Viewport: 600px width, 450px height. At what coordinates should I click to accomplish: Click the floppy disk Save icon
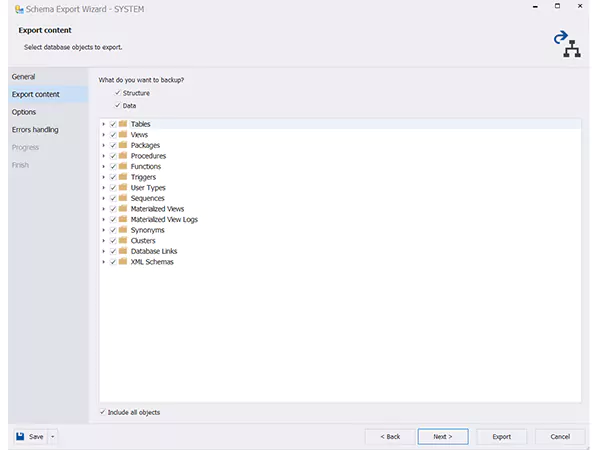point(20,436)
